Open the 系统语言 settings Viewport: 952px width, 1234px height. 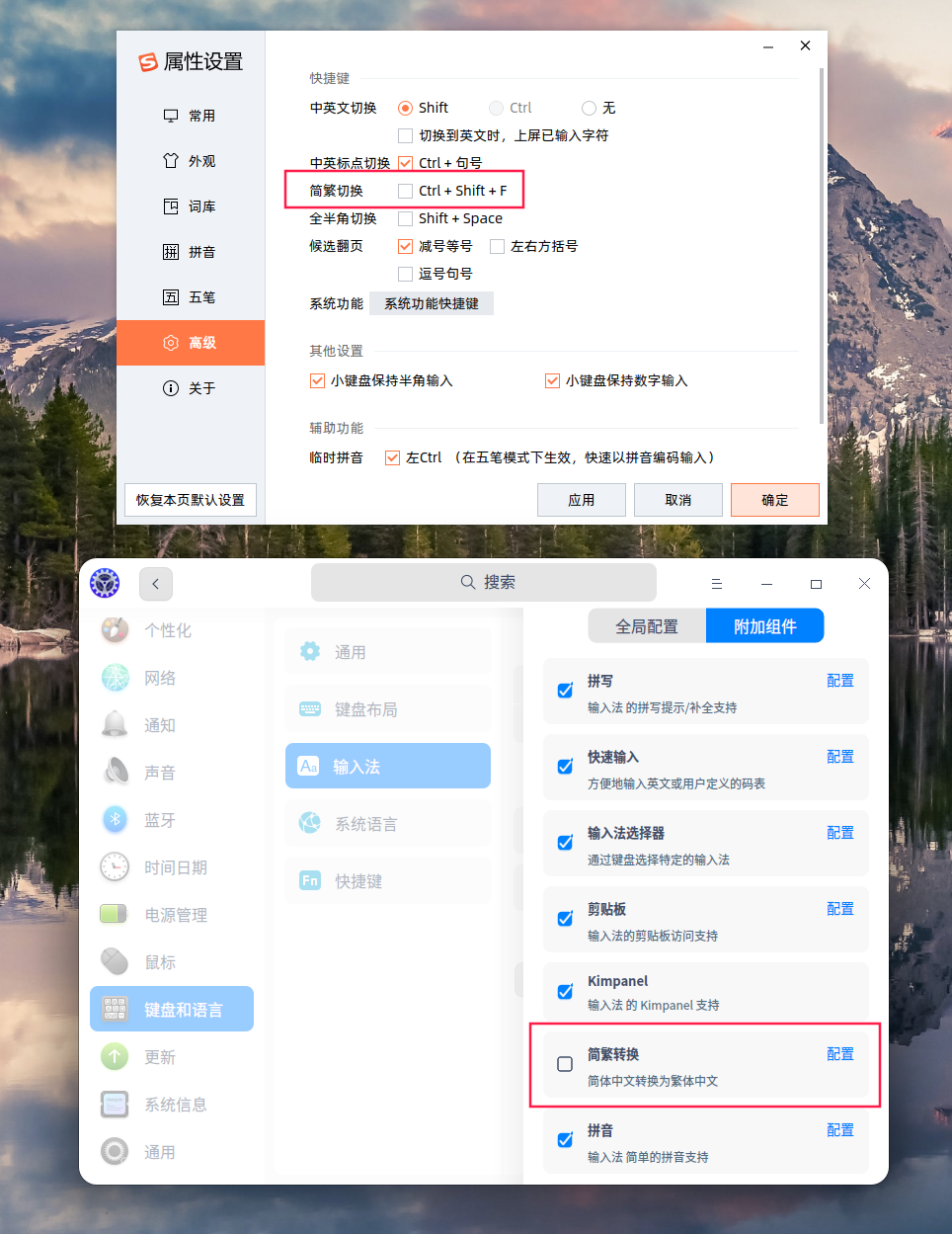click(387, 822)
